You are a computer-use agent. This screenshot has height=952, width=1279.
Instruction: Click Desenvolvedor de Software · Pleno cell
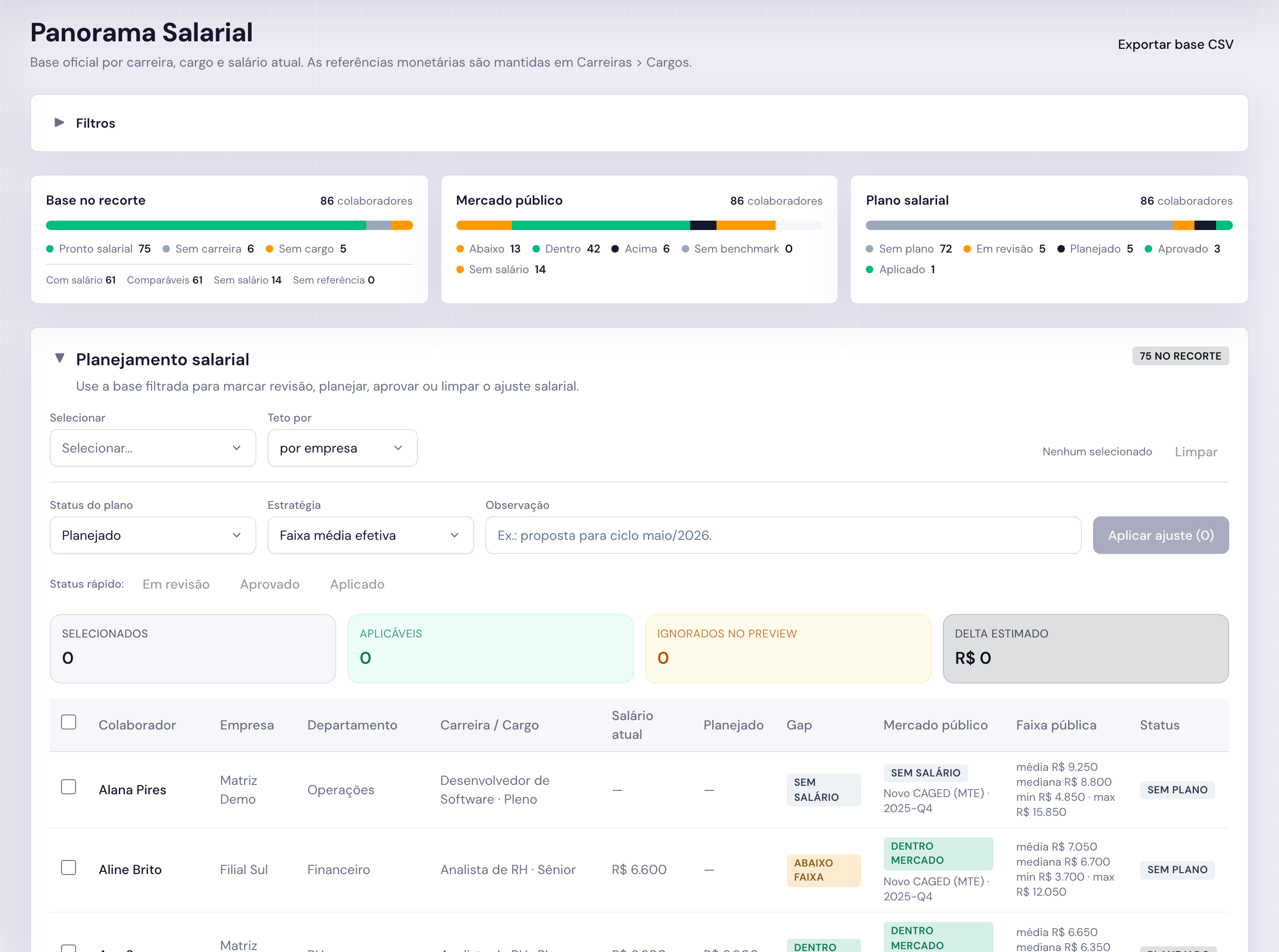(494, 790)
